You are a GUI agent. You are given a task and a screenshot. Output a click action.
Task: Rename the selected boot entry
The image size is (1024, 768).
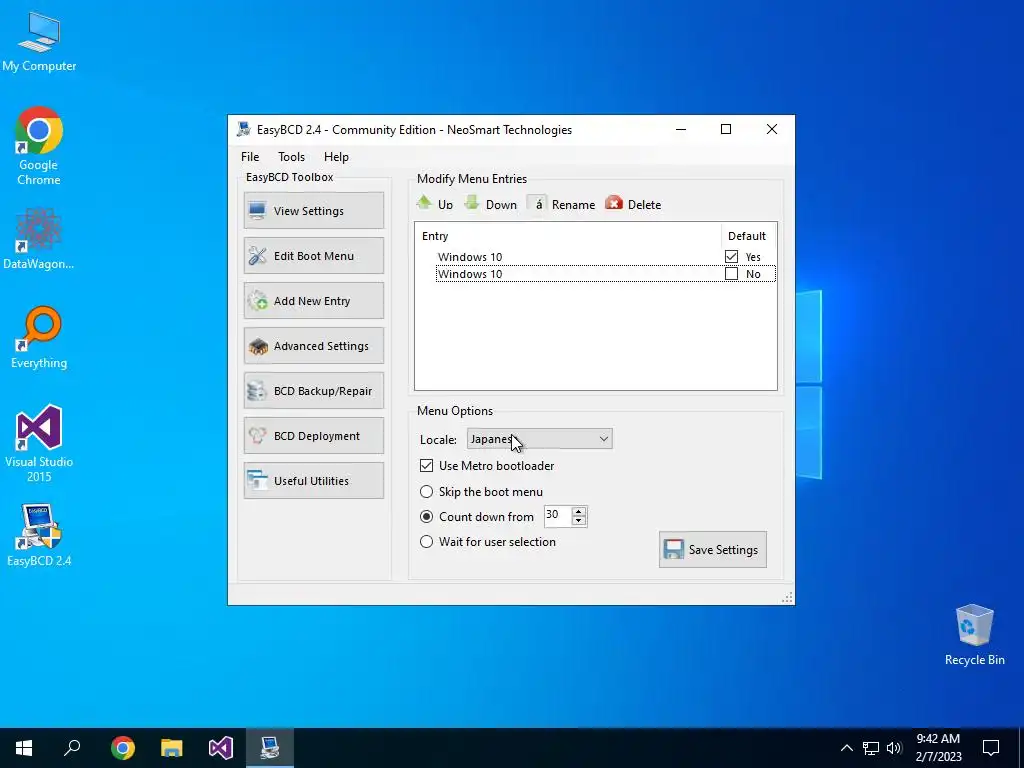(562, 204)
